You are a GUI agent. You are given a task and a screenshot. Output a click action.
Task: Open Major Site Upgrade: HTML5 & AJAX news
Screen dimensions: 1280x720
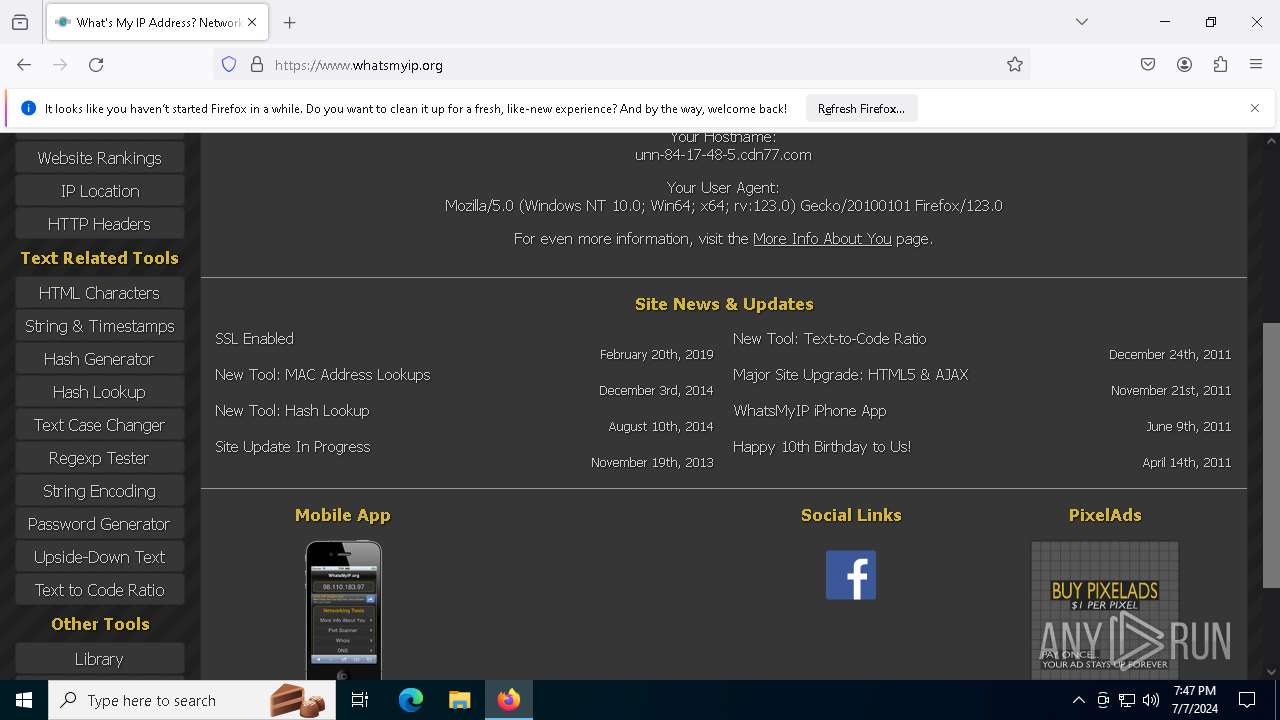click(850, 375)
